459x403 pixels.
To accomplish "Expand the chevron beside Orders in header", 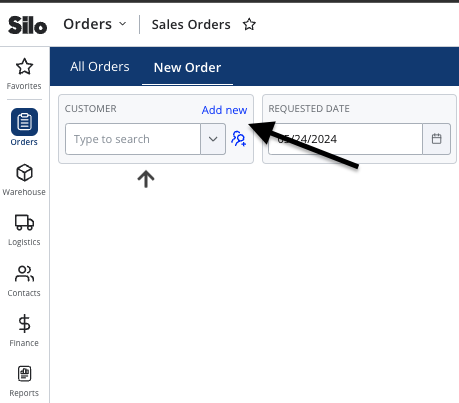I will (x=123, y=24).
